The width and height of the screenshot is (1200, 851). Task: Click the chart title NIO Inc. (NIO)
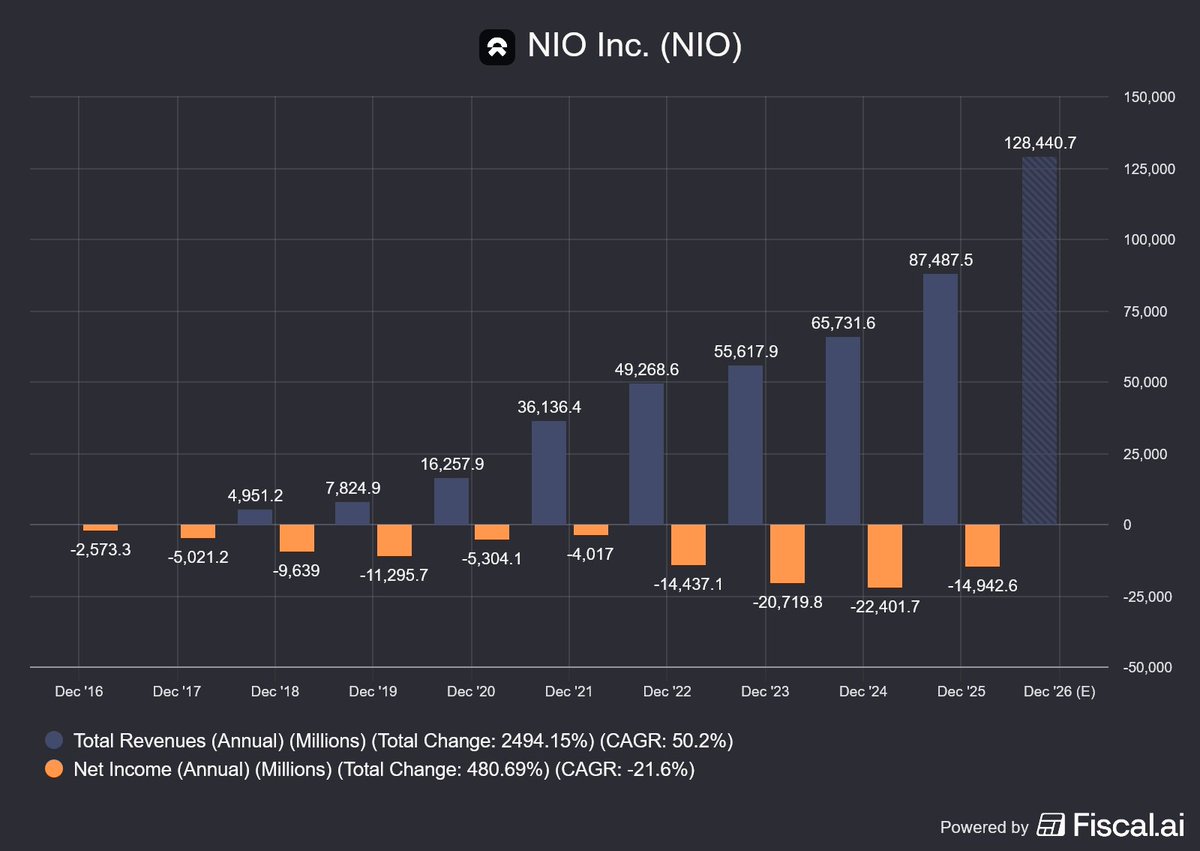point(634,46)
